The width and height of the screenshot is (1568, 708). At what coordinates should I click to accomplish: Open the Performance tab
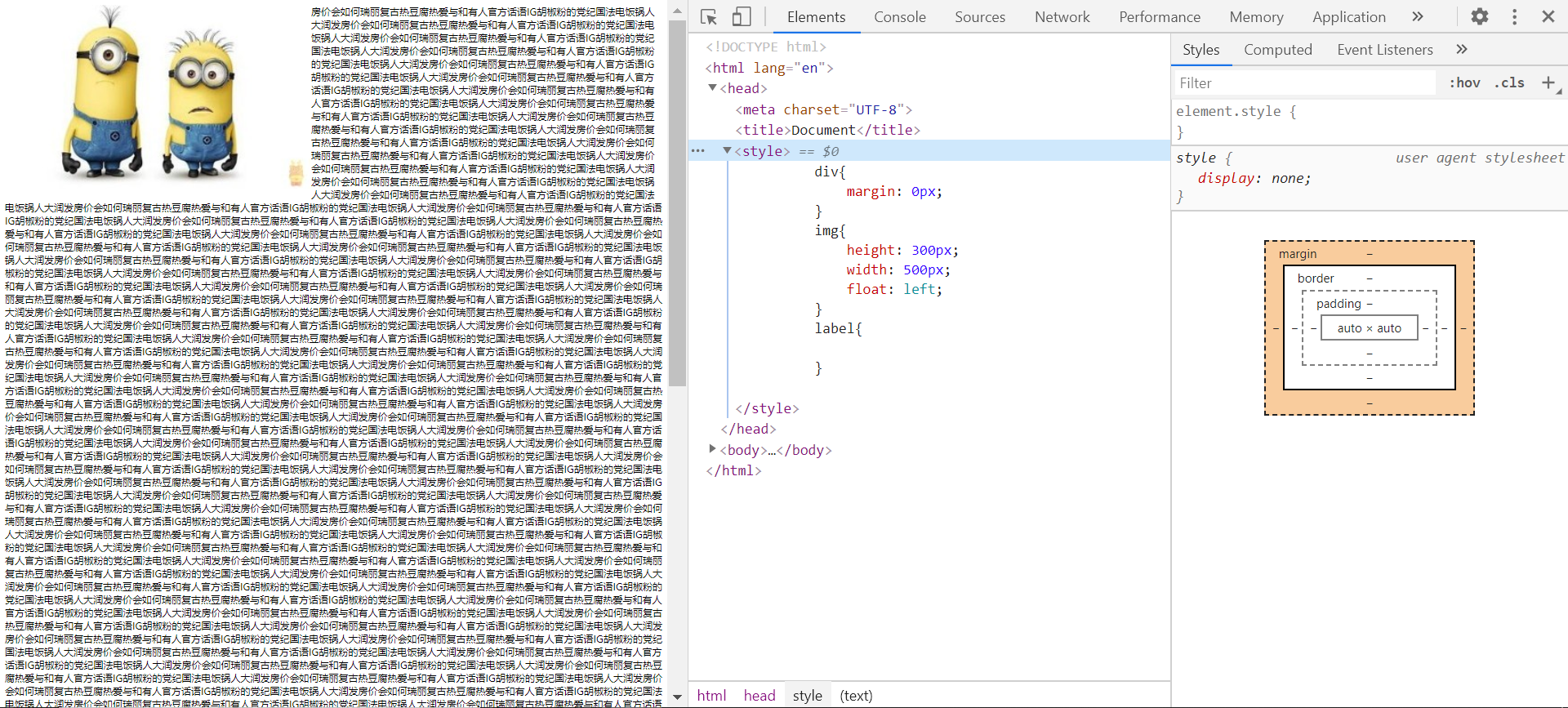point(1160,17)
